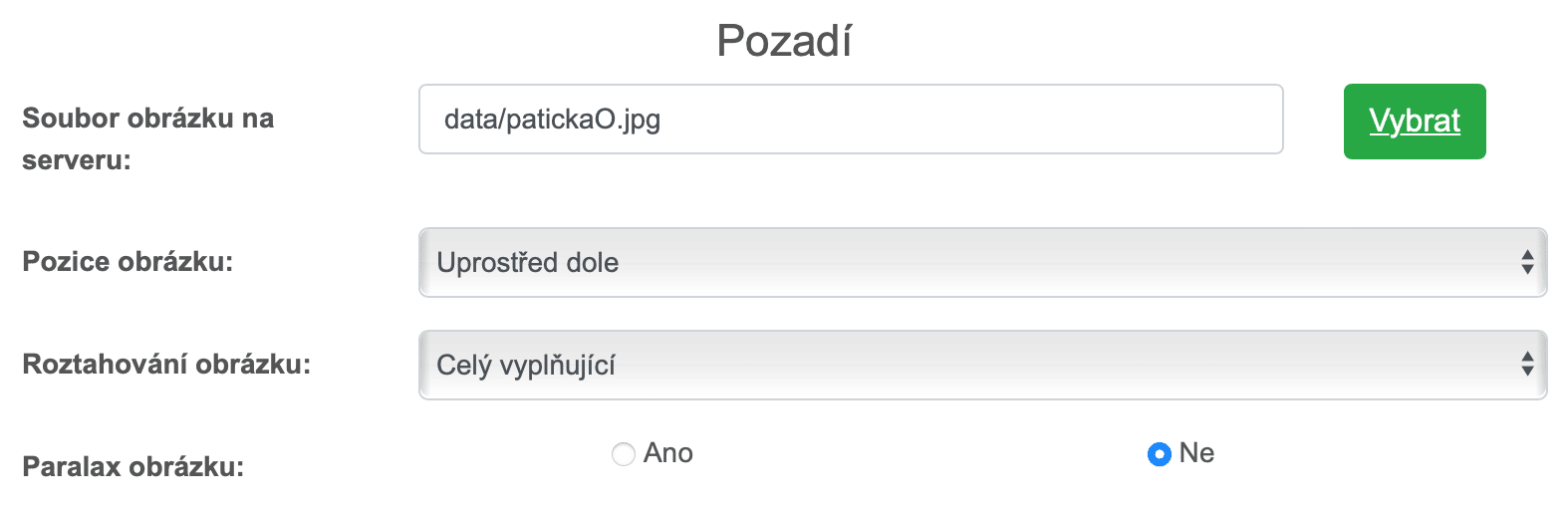Click the Pozadí heading
Image resolution: width=1568 pixels, height=512 pixels.
click(x=784, y=41)
